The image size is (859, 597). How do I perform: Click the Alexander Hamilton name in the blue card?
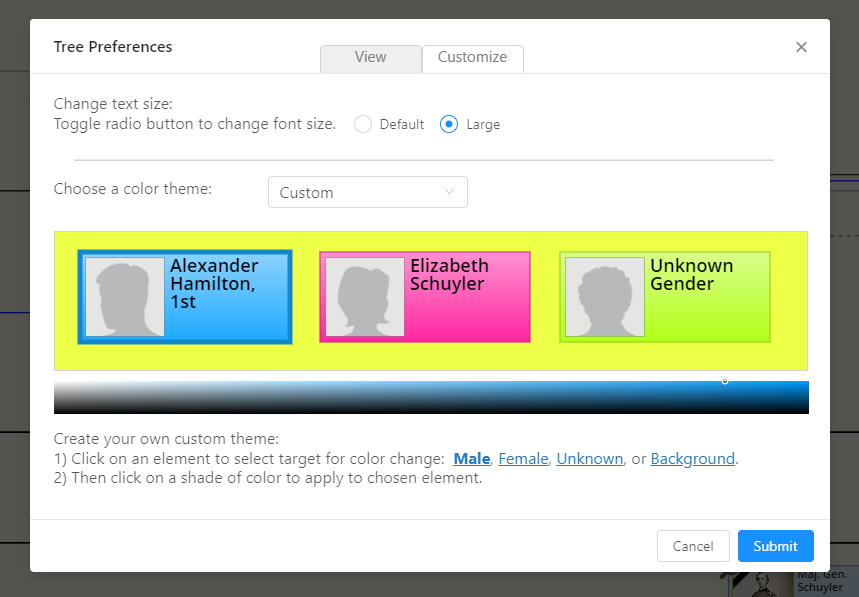point(214,283)
